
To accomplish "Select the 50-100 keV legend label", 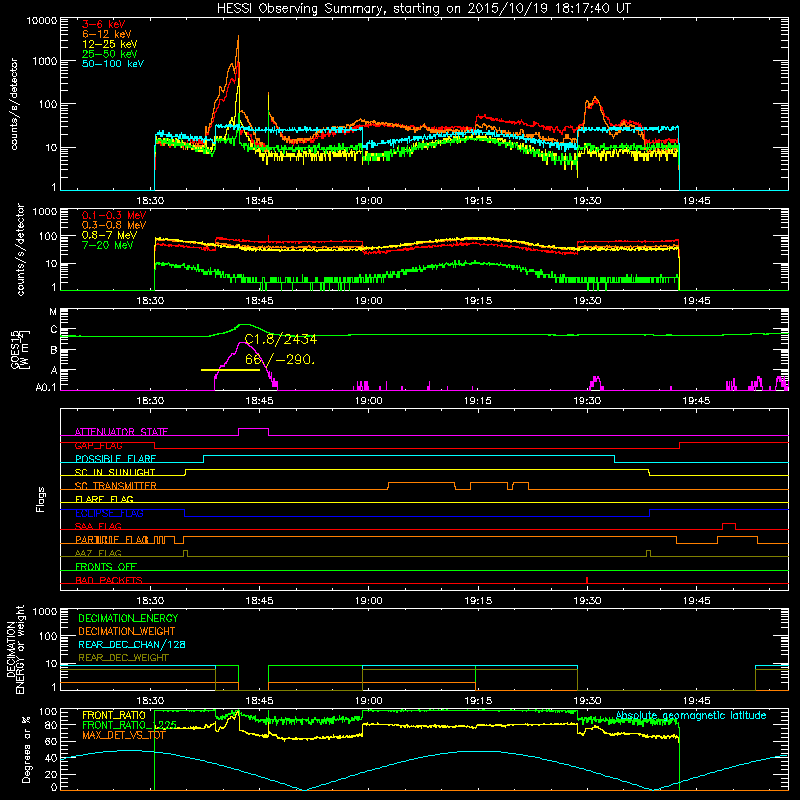I will click(113, 64).
